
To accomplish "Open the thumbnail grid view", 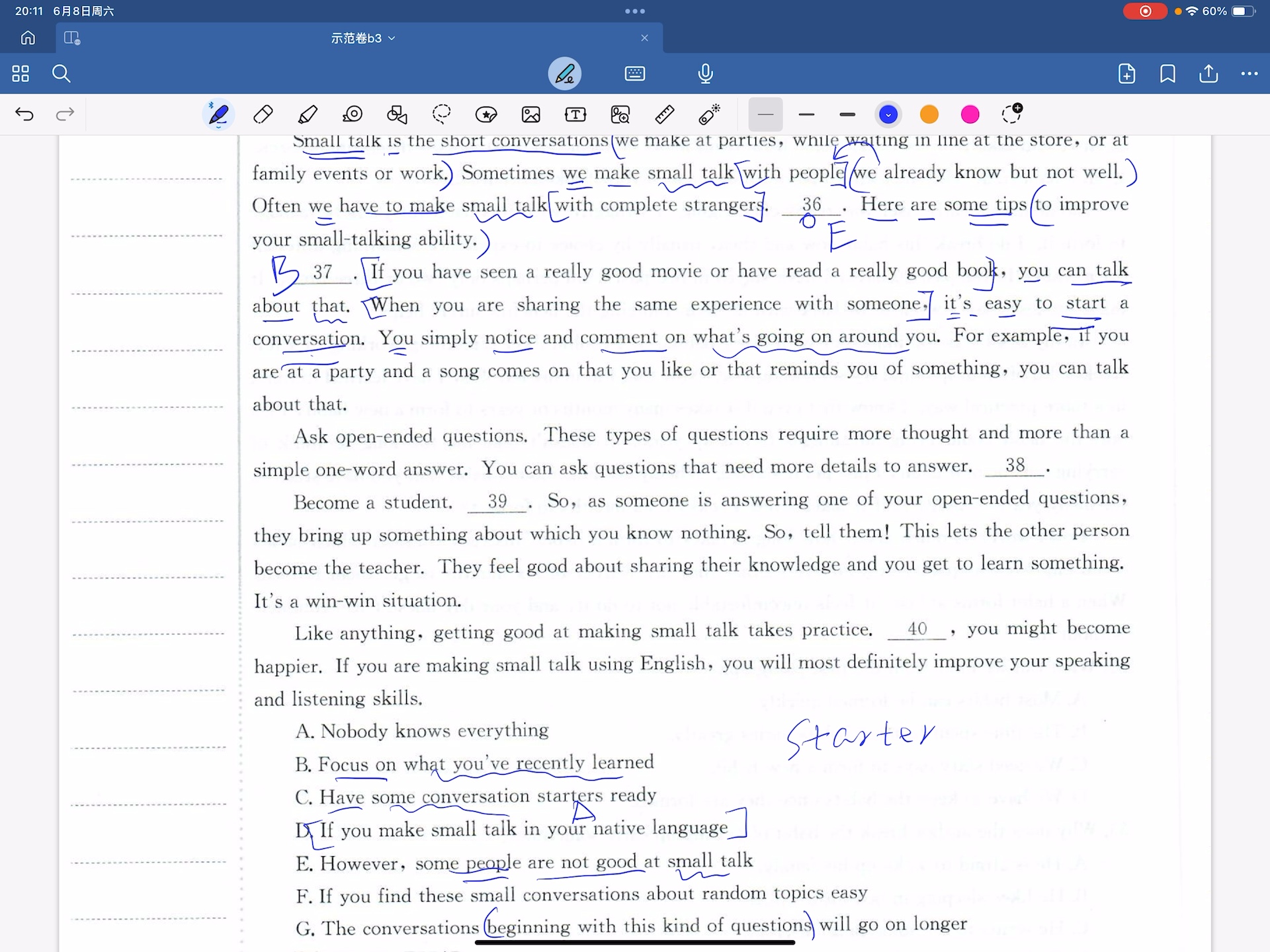I will coord(21,73).
